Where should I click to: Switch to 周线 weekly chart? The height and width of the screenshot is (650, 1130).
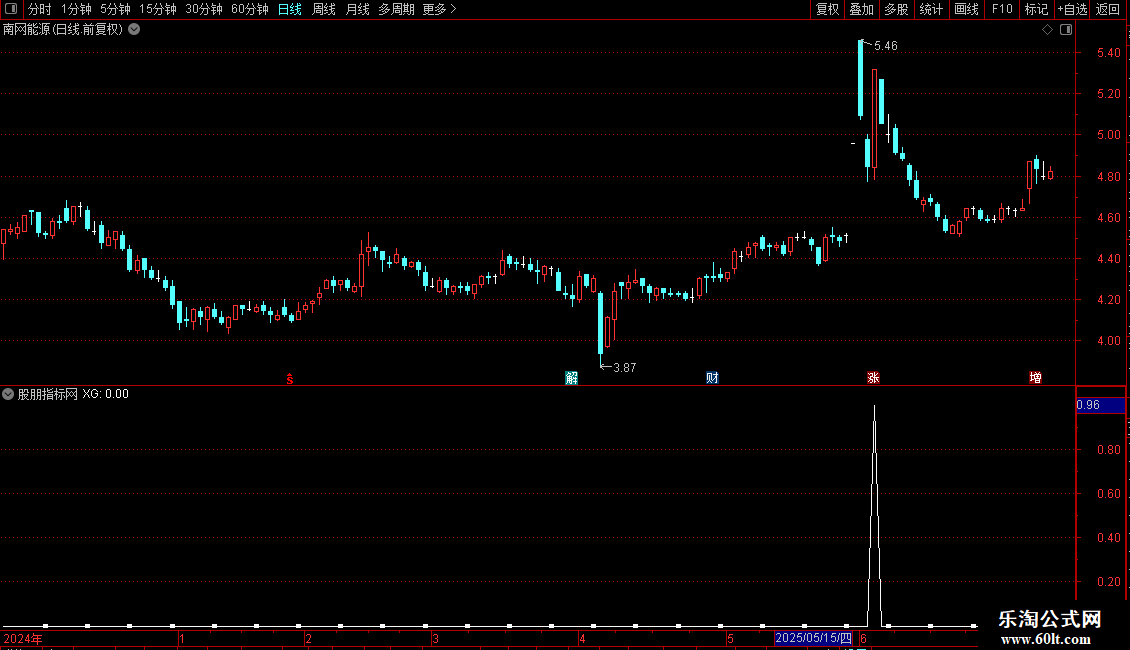coord(324,9)
